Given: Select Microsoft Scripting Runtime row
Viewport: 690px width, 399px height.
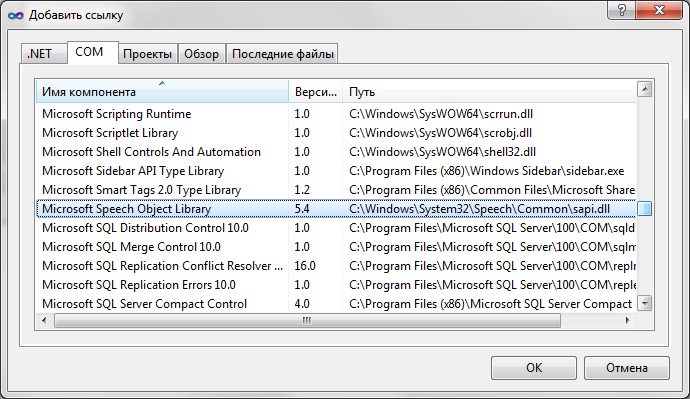Looking at the screenshot, I should [x=336, y=114].
